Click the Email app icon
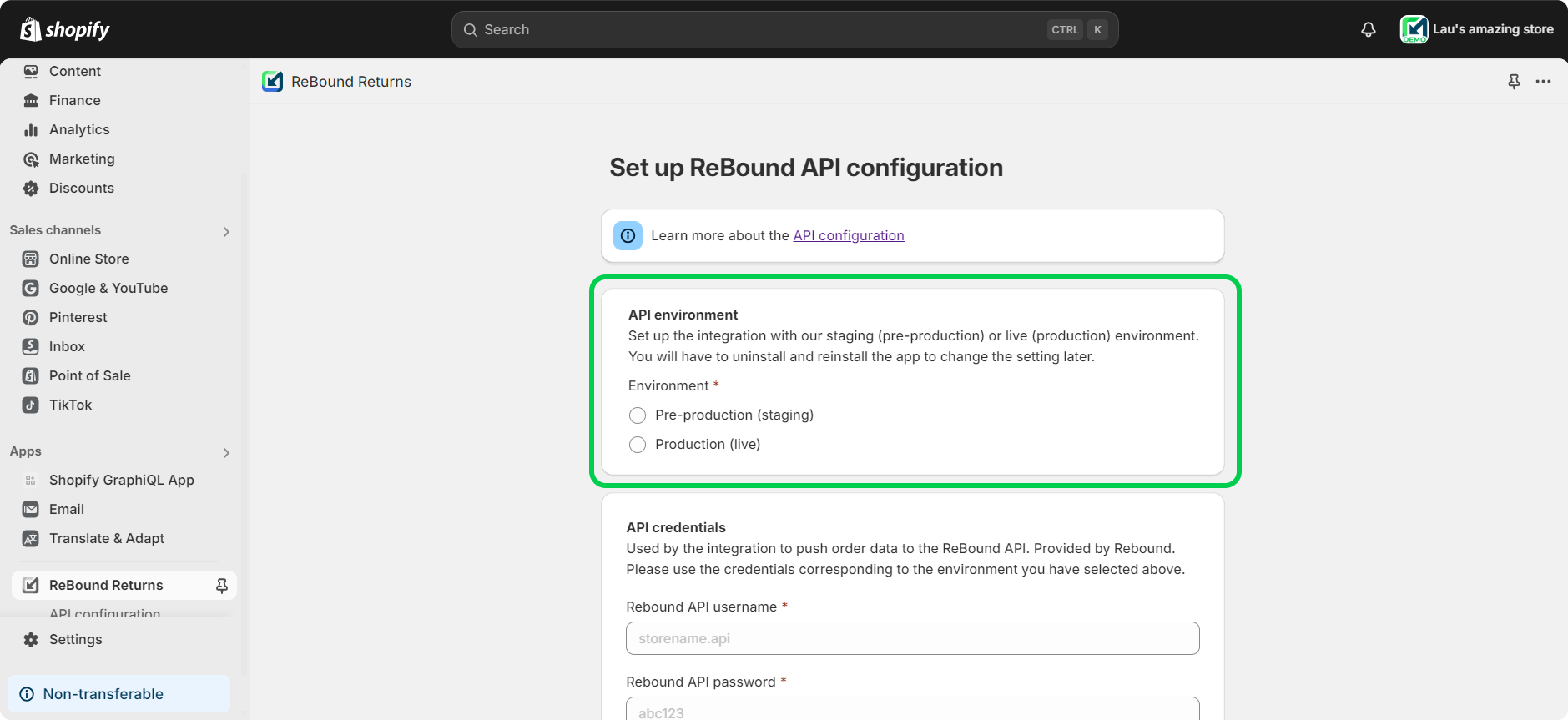The width and height of the screenshot is (1568, 720). [x=31, y=509]
